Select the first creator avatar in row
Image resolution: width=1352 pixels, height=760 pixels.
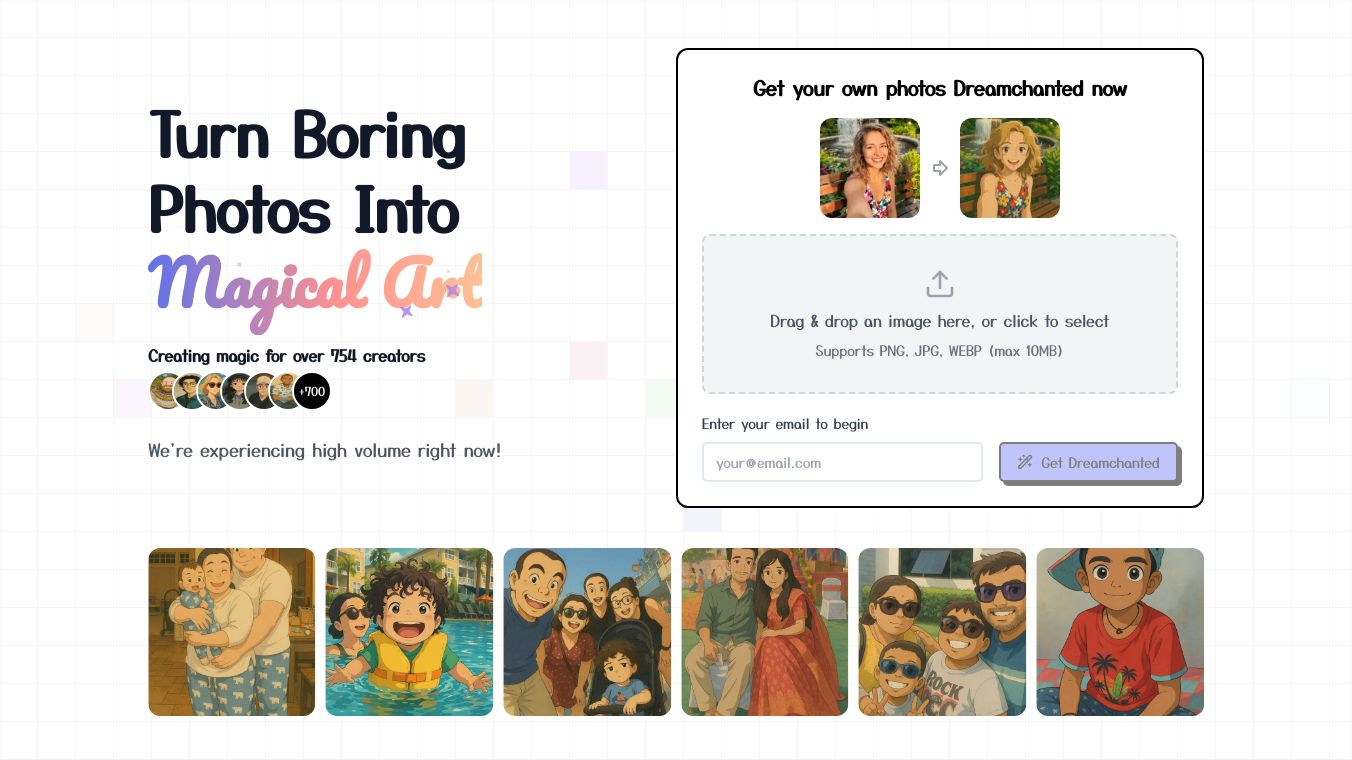(166, 391)
